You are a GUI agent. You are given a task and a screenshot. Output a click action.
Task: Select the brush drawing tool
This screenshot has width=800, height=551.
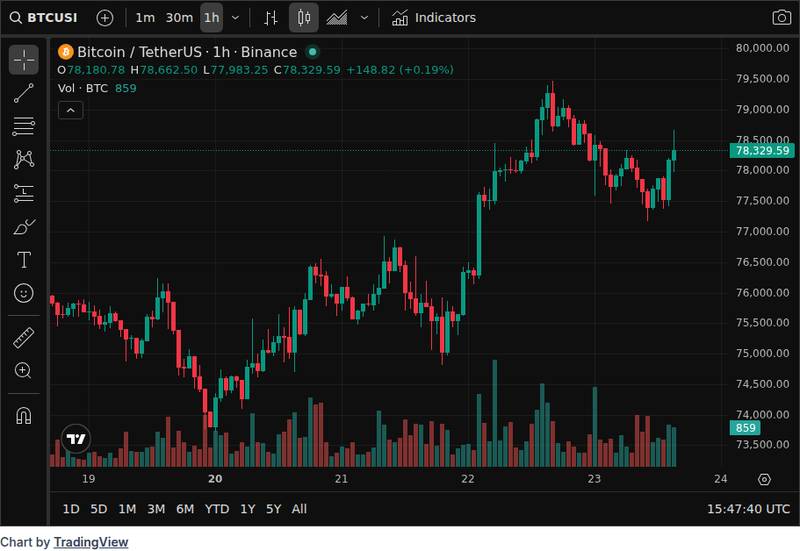[x=23, y=227]
